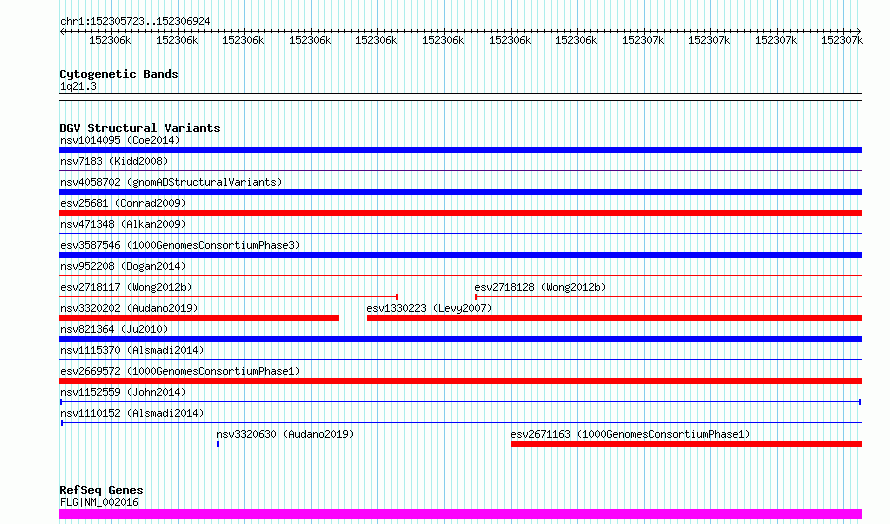Open variant label nsv7183 (Kidd2008)
Screen dimensions: 890x524
point(114,161)
